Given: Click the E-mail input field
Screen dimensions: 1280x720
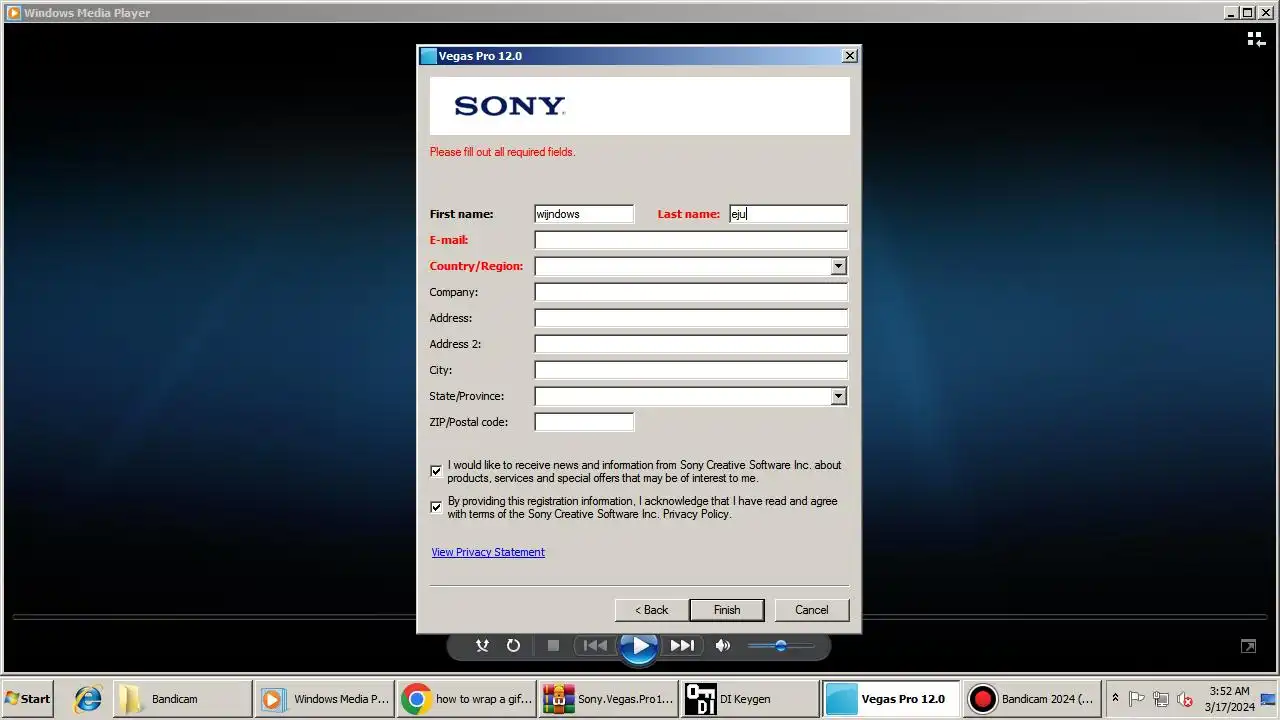Looking at the screenshot, I should click(x=691, y=240).
